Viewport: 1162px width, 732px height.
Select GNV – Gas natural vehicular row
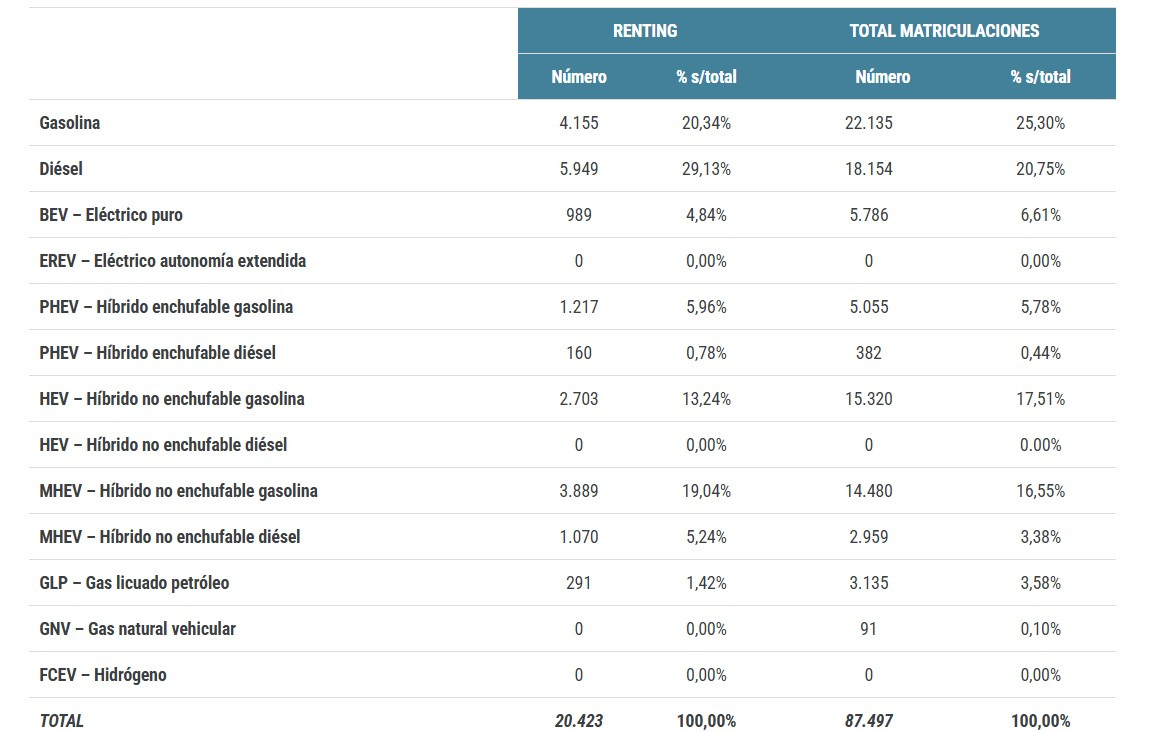pyautogui.click(x=572, y=628)
